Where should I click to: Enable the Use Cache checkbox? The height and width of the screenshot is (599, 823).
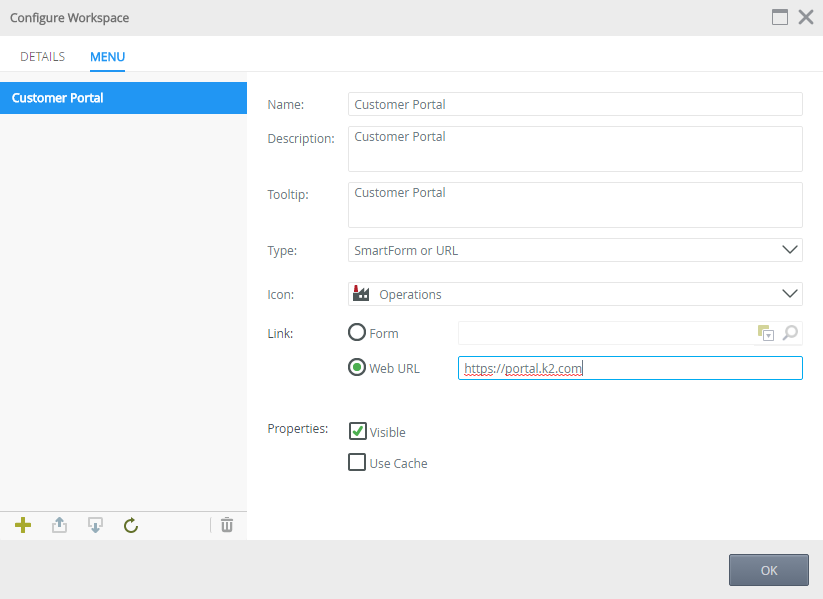point(357,463)
